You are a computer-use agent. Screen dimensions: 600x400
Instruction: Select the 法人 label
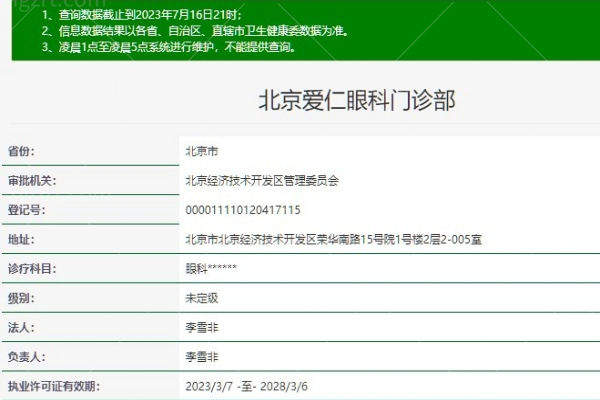click(21, 327)
